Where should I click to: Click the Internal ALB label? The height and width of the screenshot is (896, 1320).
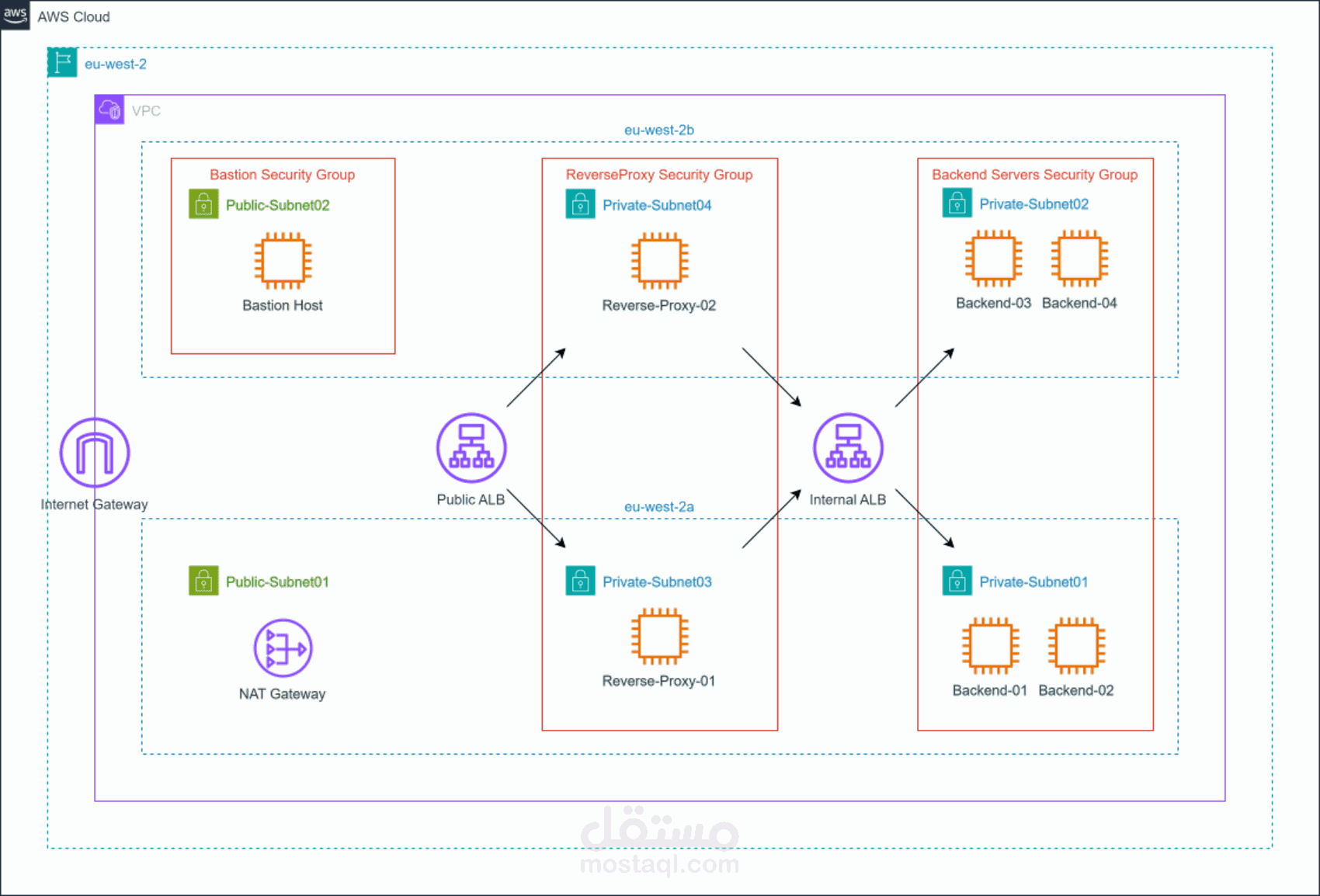(848, 499)
